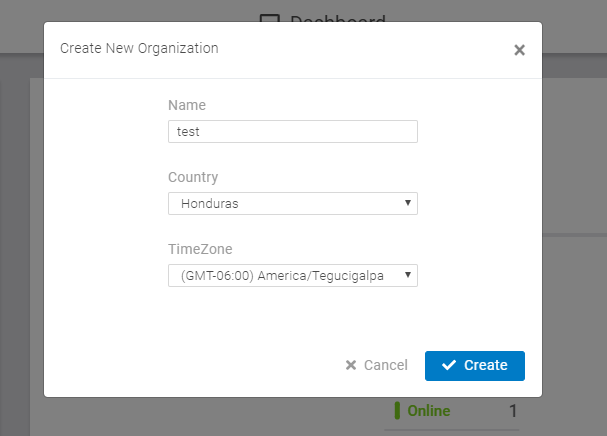The height and width of the screenshot is (436, 607).
Task: Click the arrow of the TimeZone dropdown
Action: point(408,275)
